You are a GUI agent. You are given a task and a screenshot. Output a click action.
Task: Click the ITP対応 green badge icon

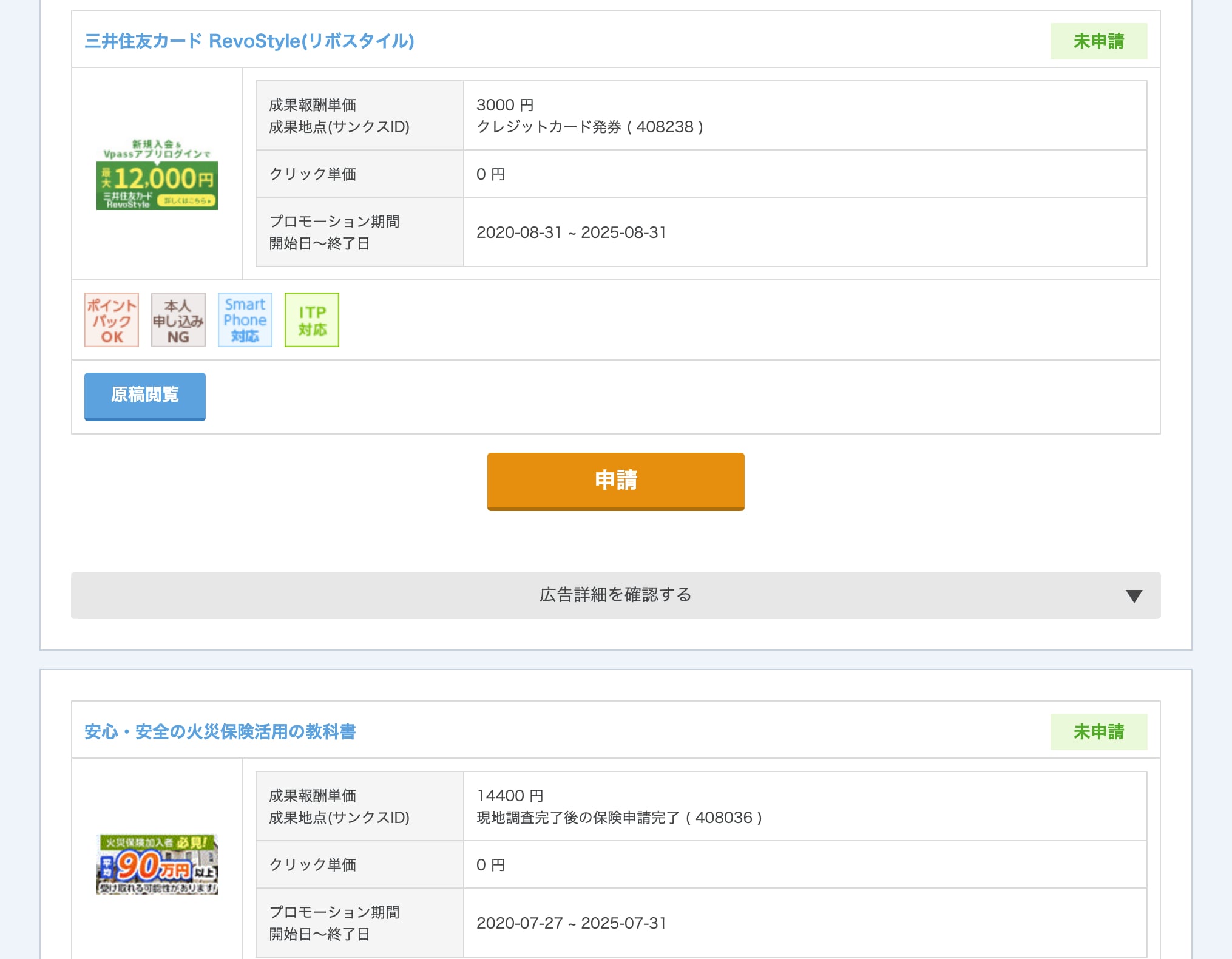click(312, 320)
